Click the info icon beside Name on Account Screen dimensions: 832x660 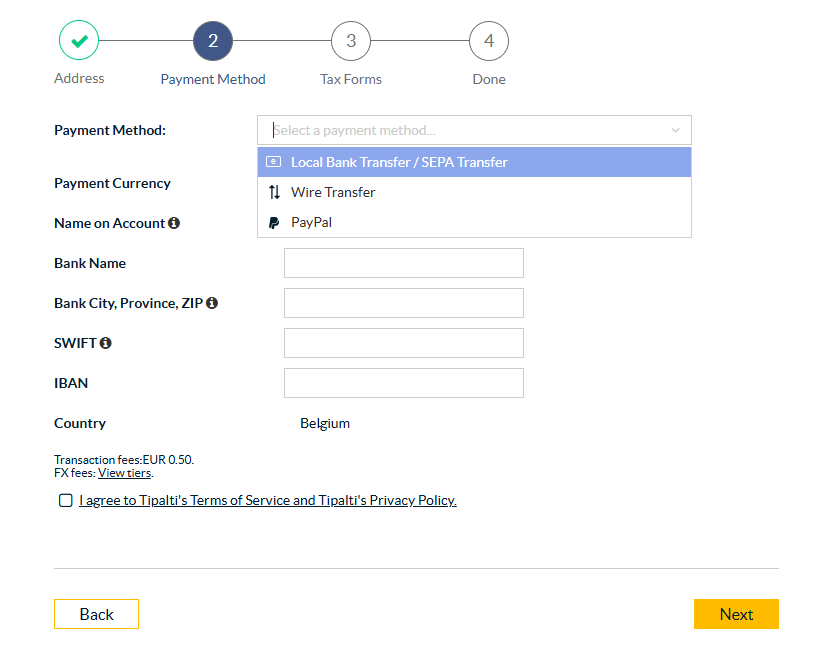coord(174,223)
